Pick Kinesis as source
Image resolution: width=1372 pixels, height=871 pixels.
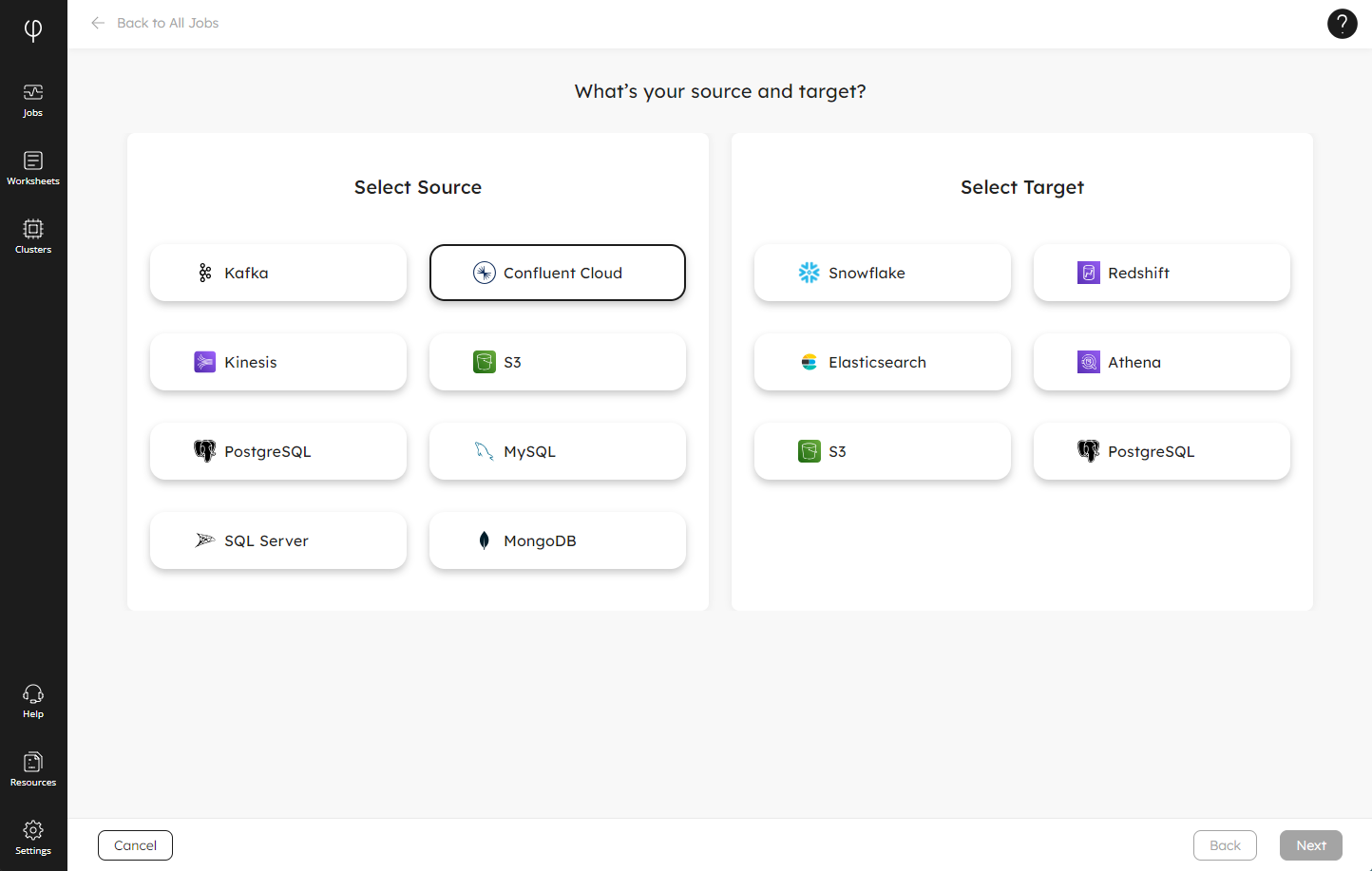[278, 362]
